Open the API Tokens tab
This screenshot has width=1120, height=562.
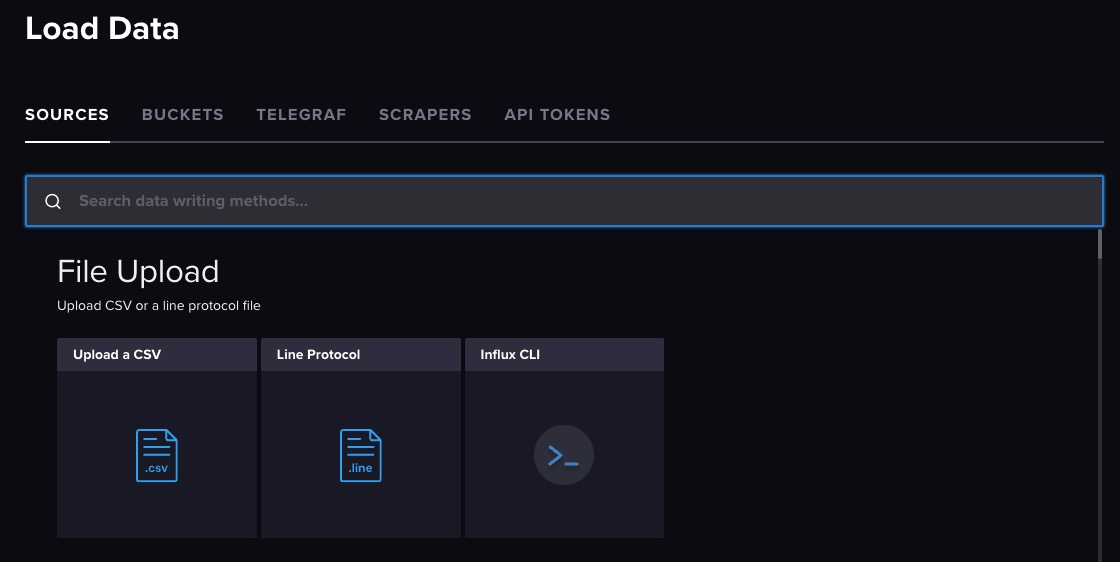click(x=557, y=115)
